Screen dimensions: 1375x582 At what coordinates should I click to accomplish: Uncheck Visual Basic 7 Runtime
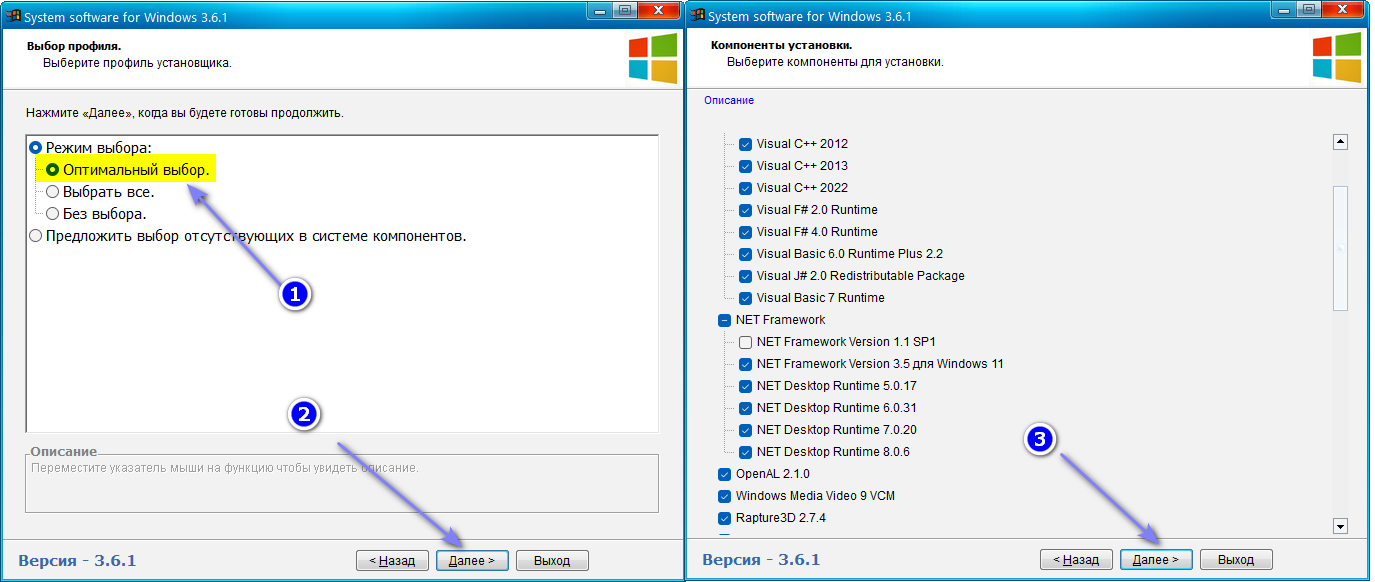pyautogui.click(x=746, y=298)
